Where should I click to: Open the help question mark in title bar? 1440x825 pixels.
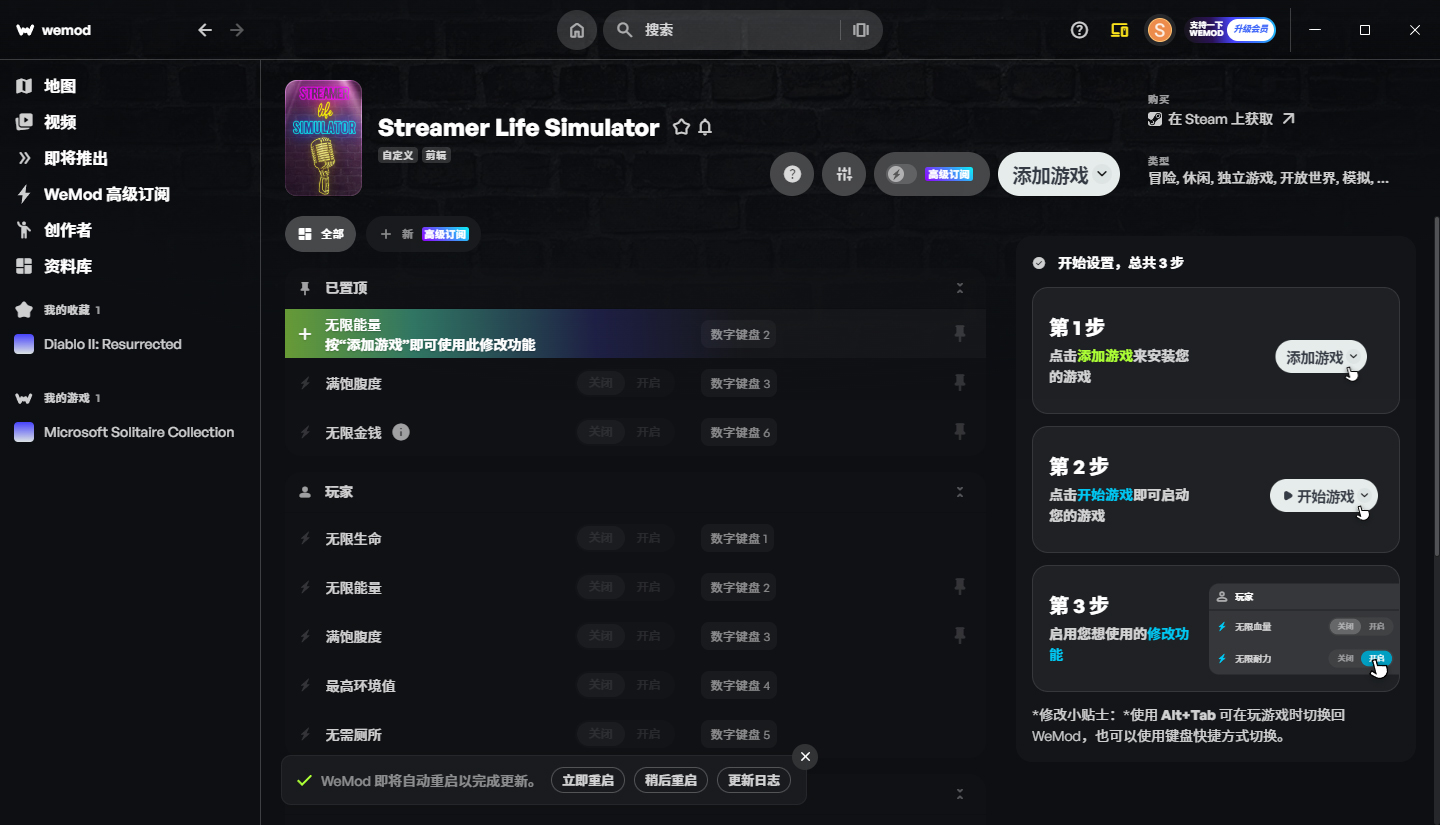1079,30
